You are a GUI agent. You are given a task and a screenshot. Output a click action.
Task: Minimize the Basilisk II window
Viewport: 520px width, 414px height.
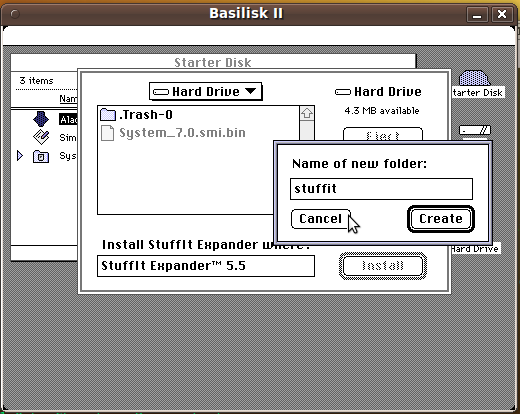pos(477,14)
